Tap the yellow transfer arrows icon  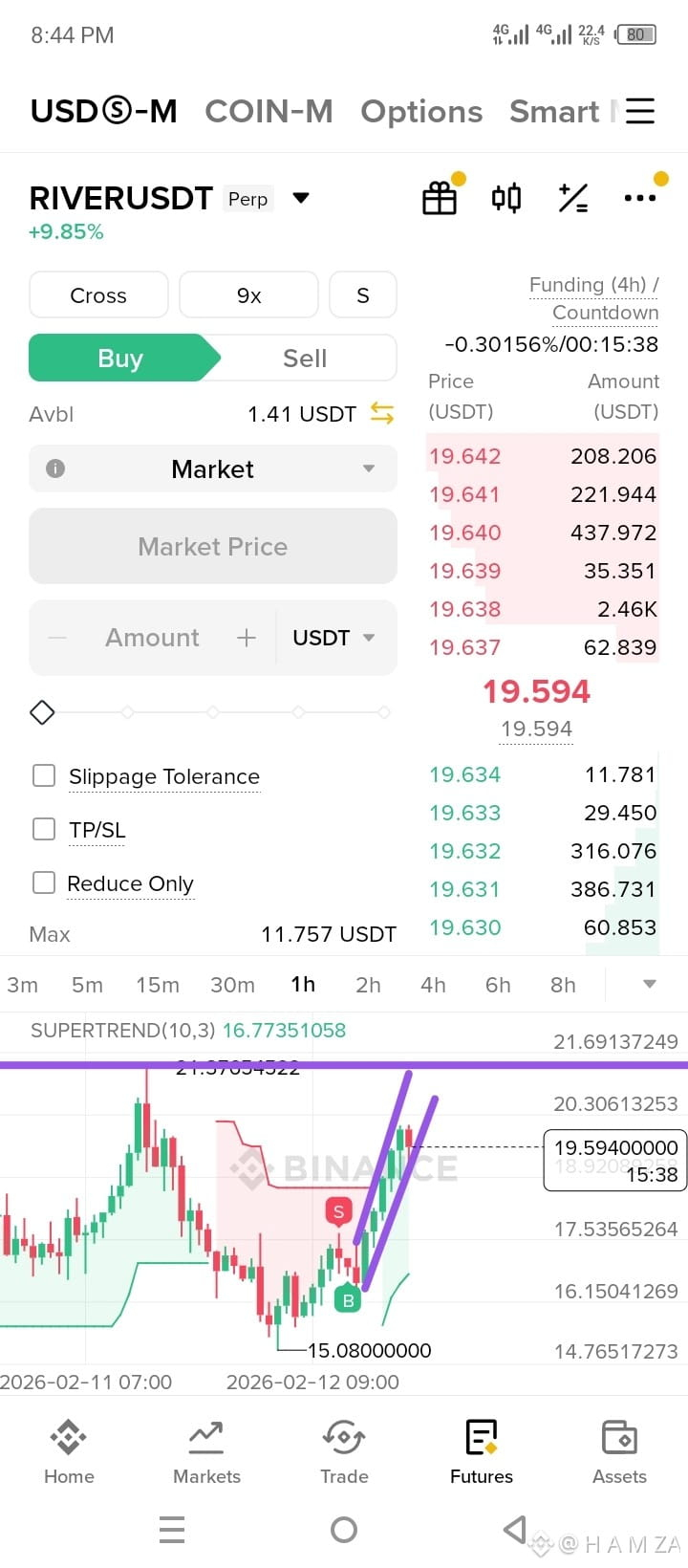point(382,413)
